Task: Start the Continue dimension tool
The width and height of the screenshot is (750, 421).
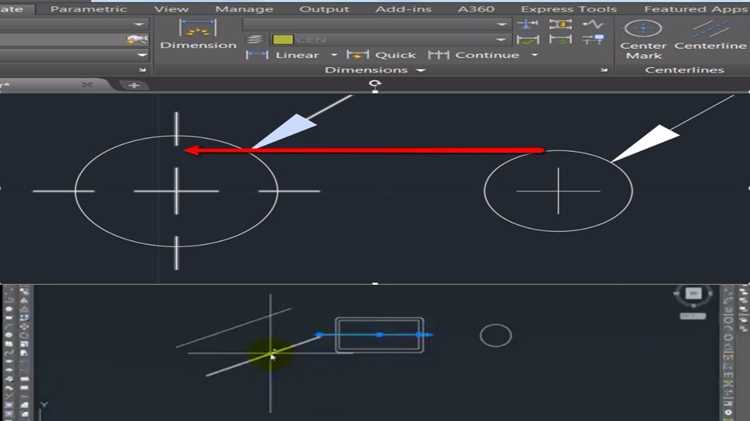Action: point(474,55)
